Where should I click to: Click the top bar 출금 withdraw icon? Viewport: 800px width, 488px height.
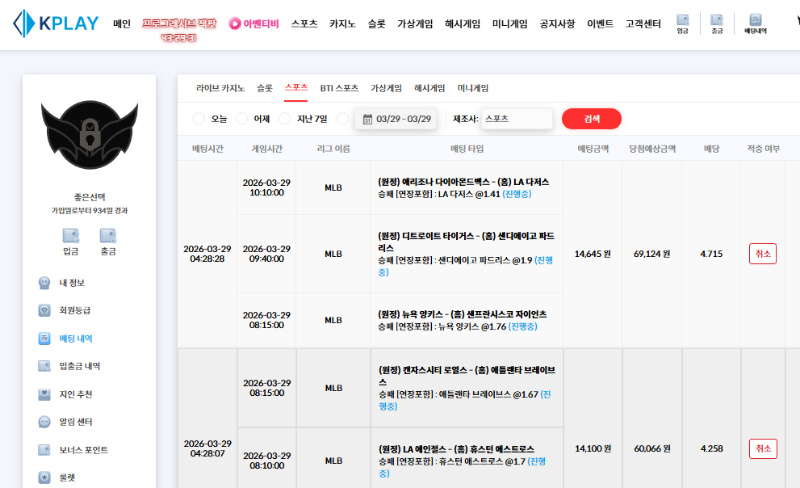point(716,23)
